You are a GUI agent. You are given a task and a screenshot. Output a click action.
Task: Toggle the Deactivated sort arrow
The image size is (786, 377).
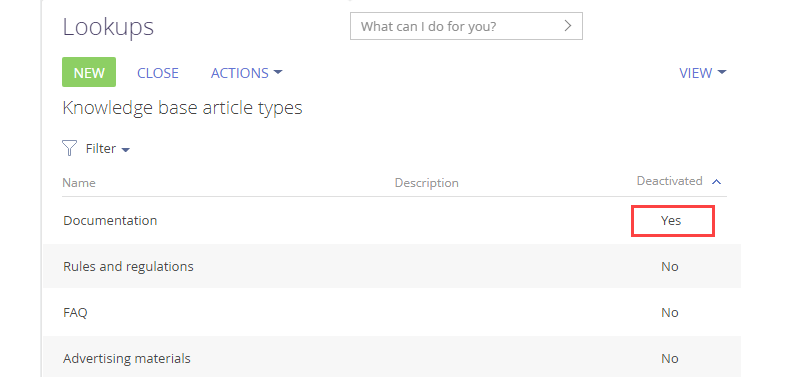pos(717,181)
